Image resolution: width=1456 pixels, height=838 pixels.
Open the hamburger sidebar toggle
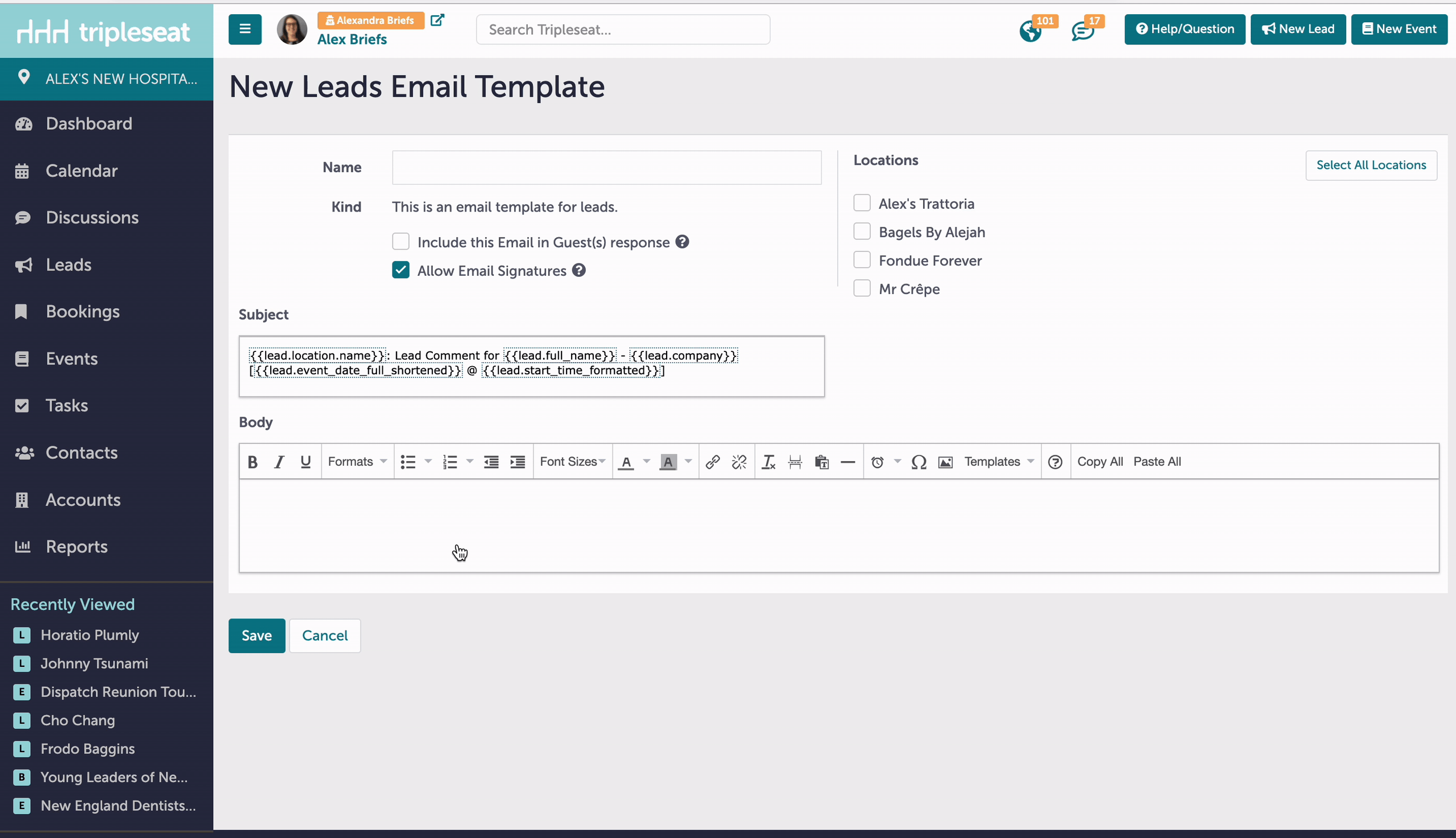tap(245, 30)
